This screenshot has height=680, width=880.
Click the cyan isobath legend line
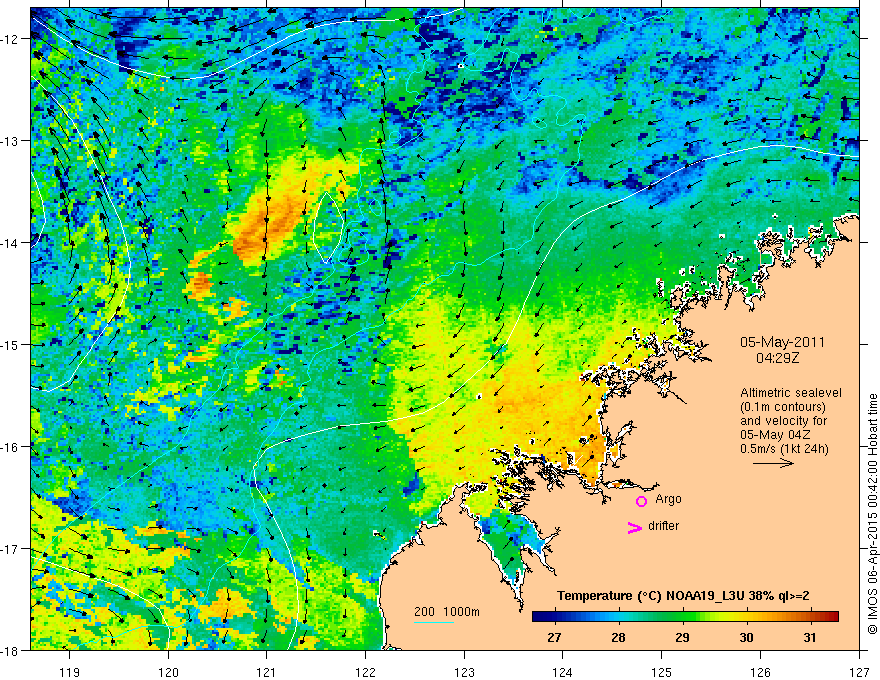tap(434, 622)
